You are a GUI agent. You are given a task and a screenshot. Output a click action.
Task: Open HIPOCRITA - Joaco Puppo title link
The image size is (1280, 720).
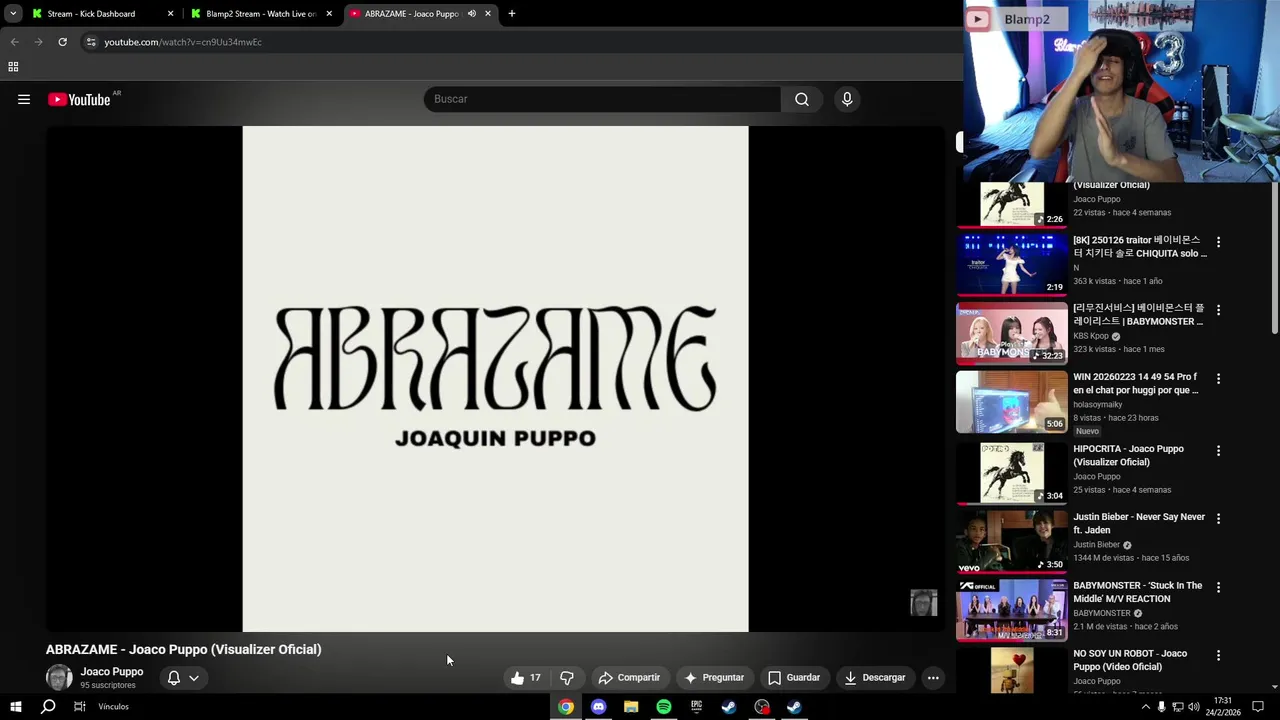click(x=1128, y=455)
